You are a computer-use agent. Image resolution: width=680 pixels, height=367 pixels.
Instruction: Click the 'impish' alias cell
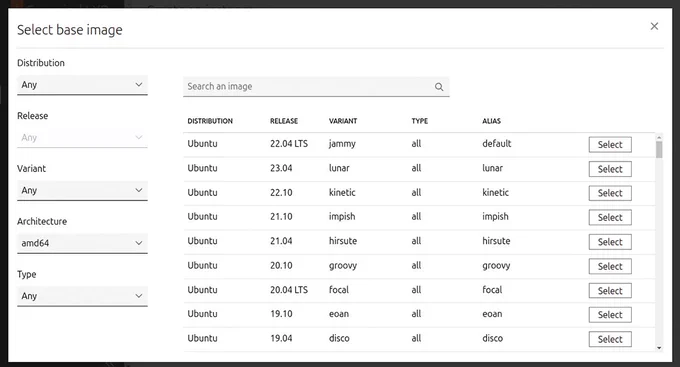click(x=495, y=216)
